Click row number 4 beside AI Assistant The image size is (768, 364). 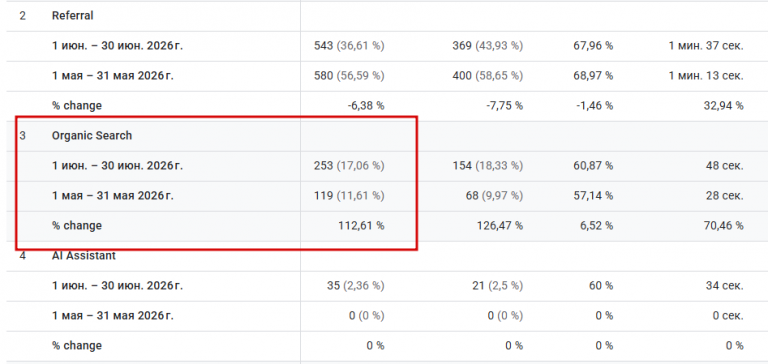click(23, 256)
